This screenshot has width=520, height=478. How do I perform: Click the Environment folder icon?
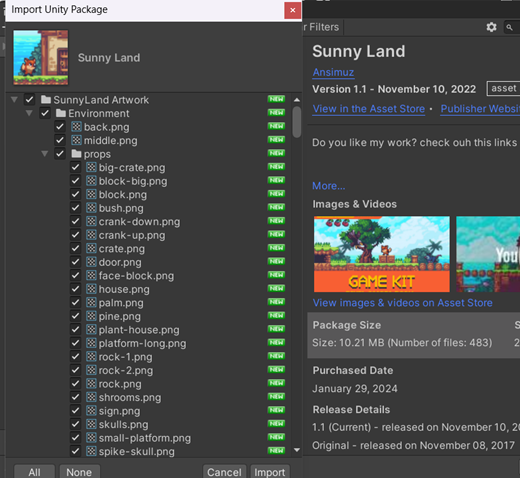(61, 113)
